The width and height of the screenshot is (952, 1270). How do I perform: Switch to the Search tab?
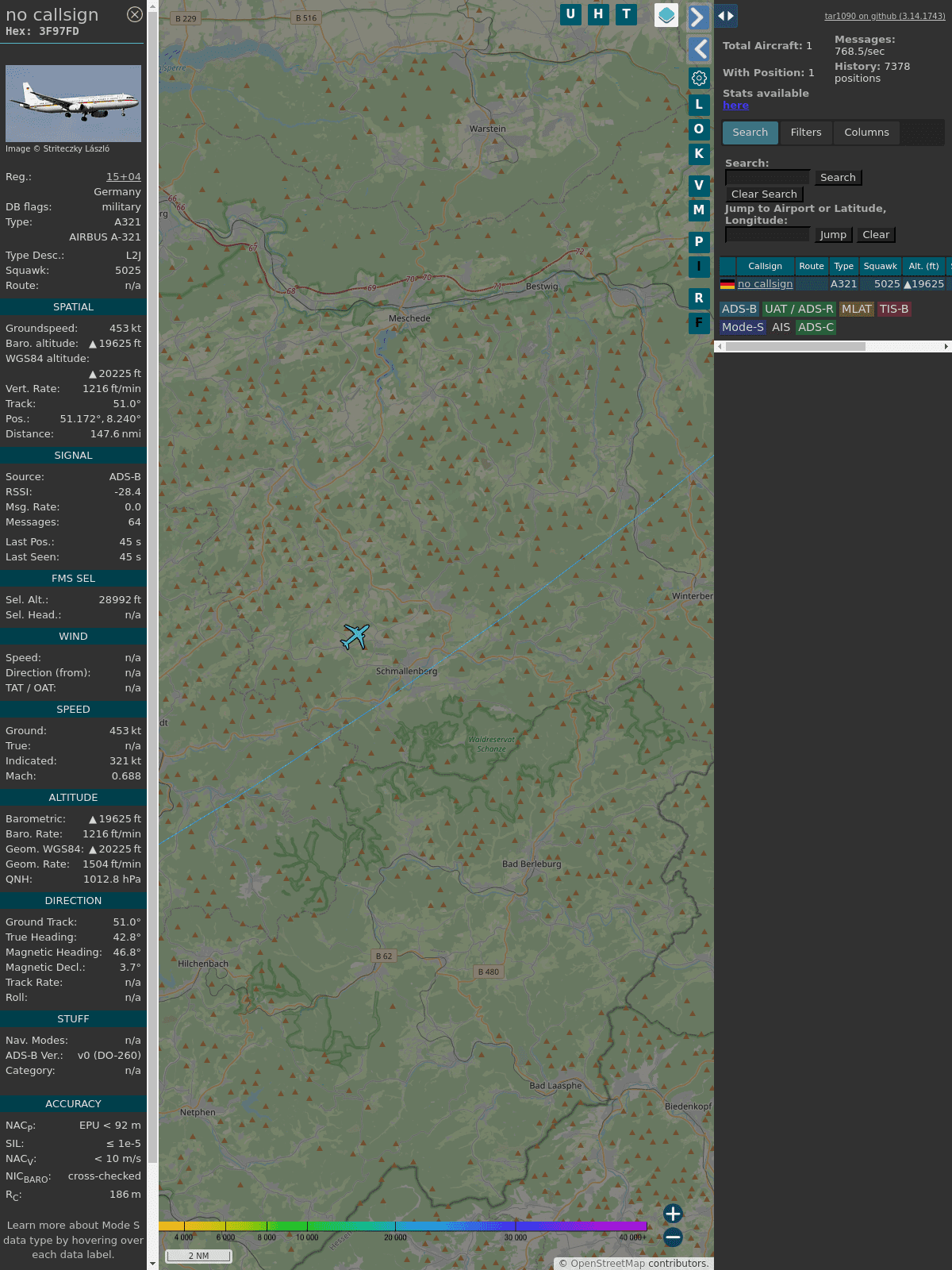point(750,133)
